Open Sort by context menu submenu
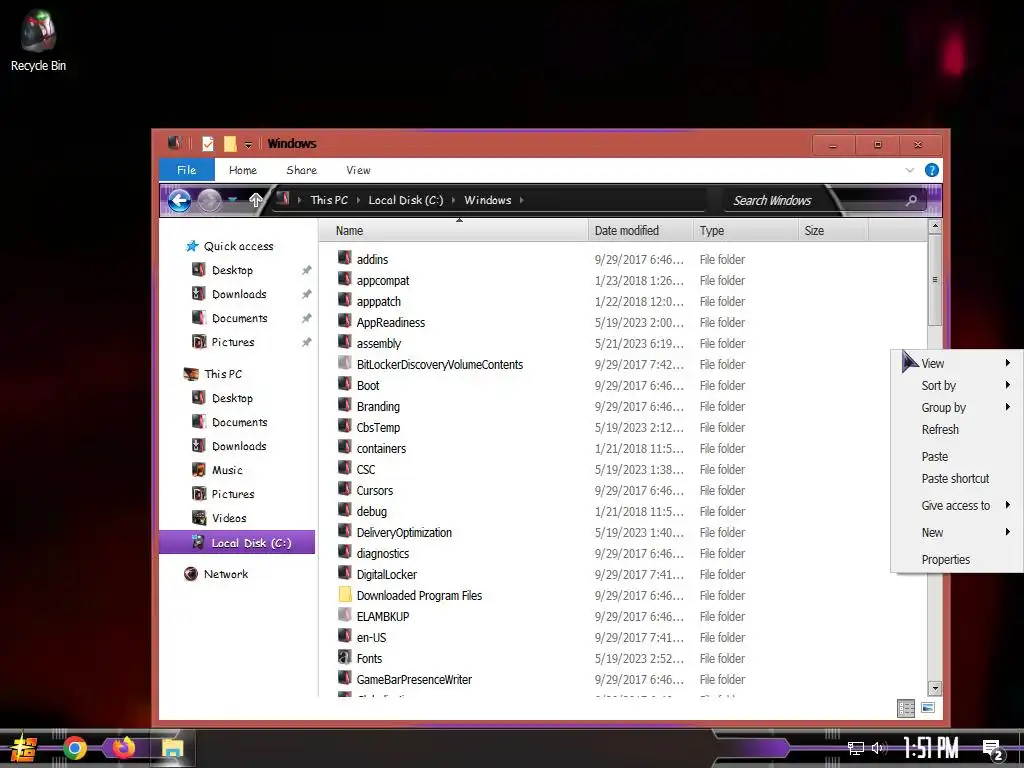This screenshot has width=1024, height=768. [x=956, y=385]
